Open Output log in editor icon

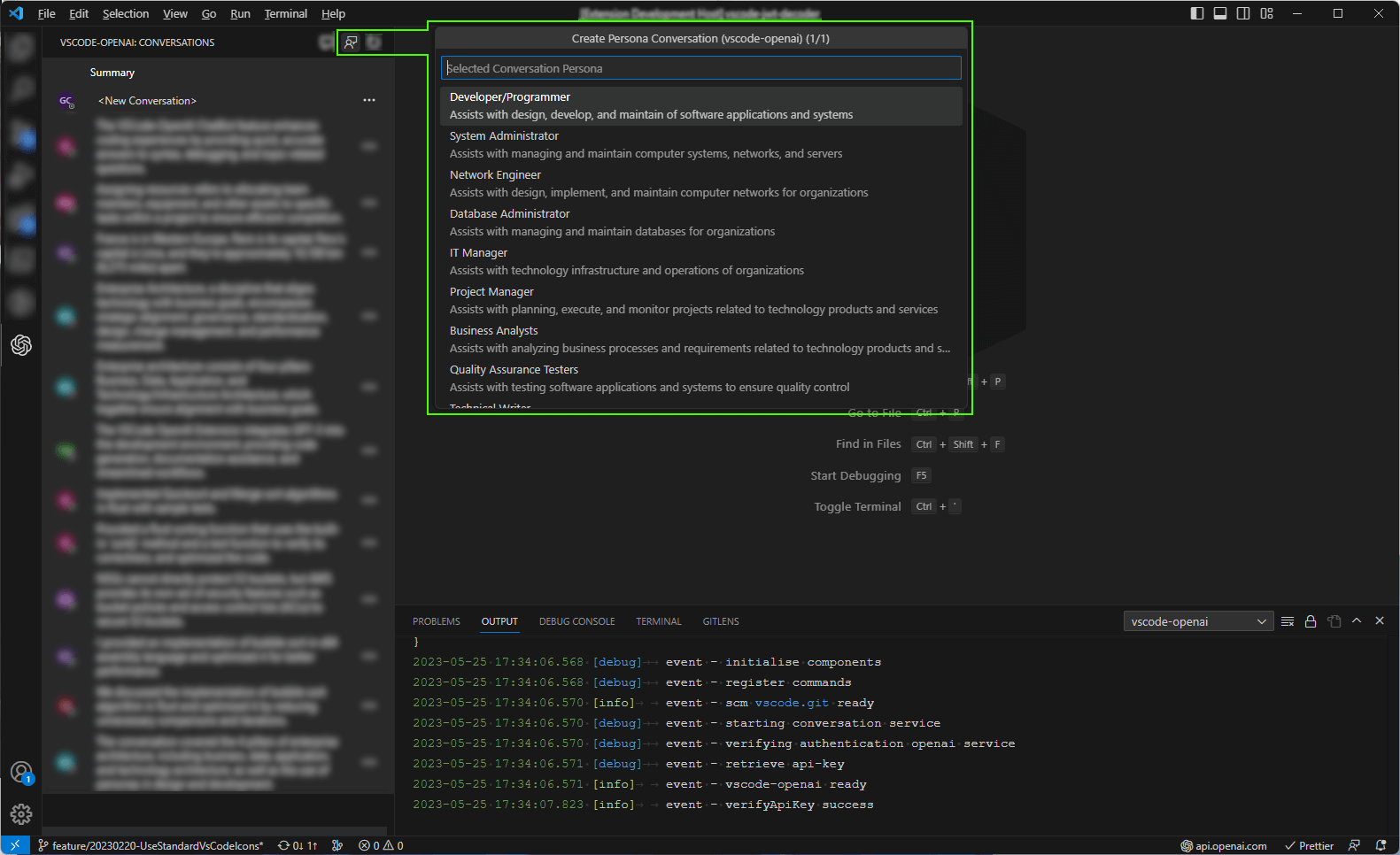coord(1334,621)
